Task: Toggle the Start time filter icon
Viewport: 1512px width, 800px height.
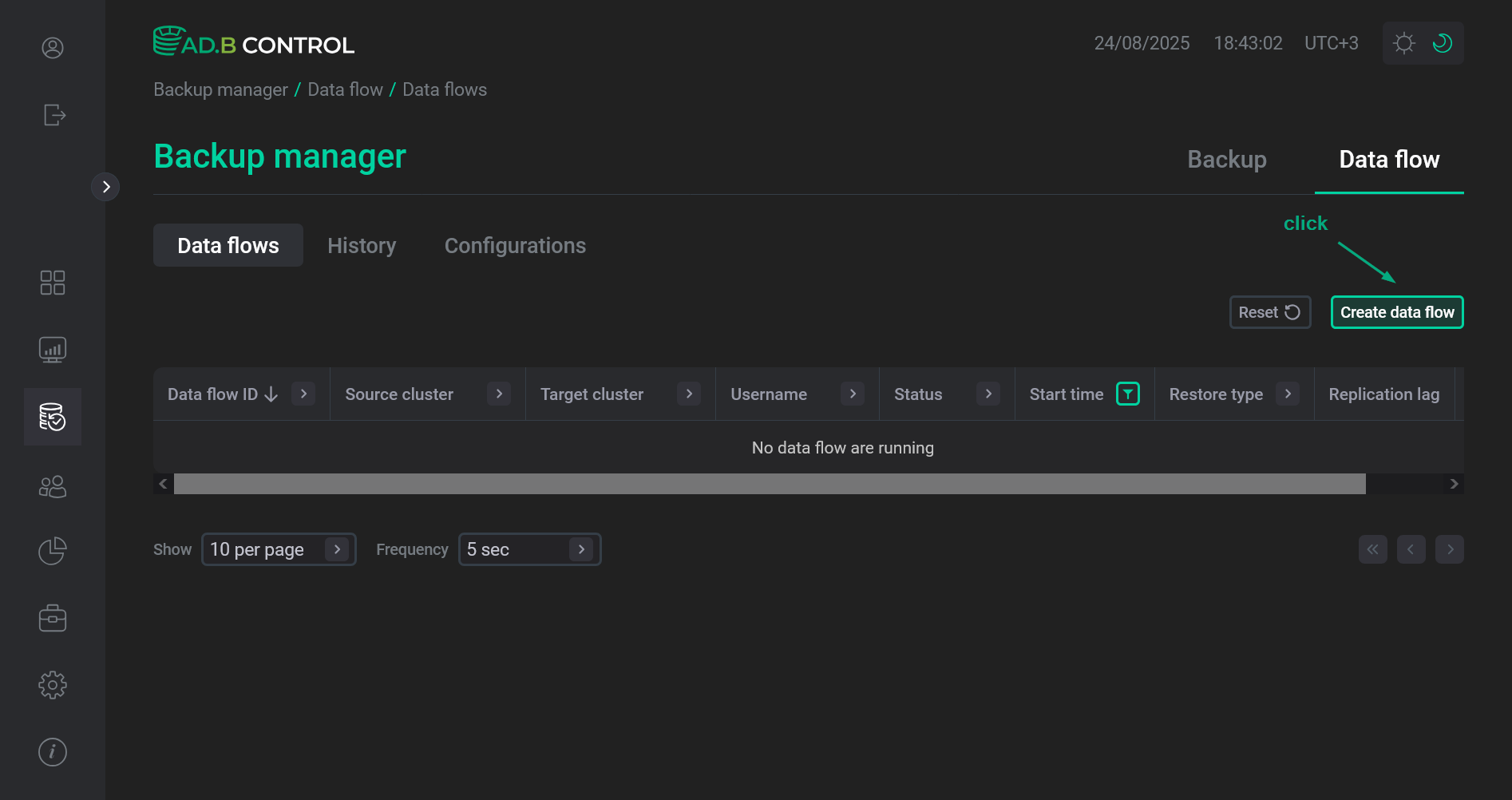Action: click(x=1128, y=394)
